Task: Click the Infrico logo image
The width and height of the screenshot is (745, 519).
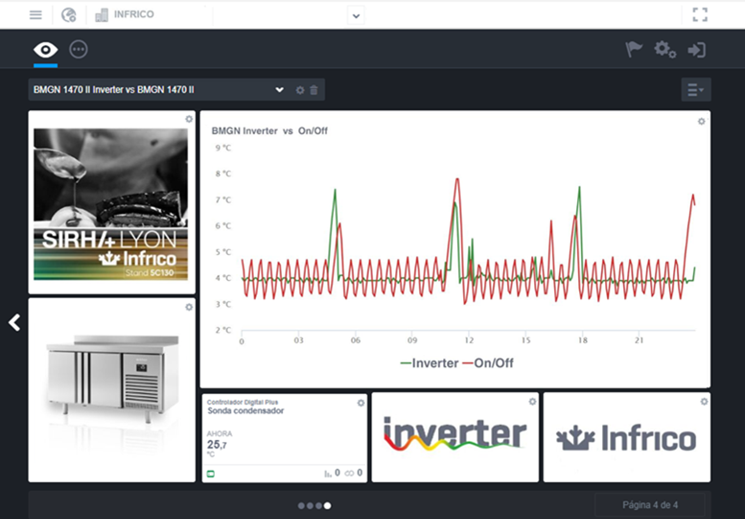Action: click(x=626, y=438)
